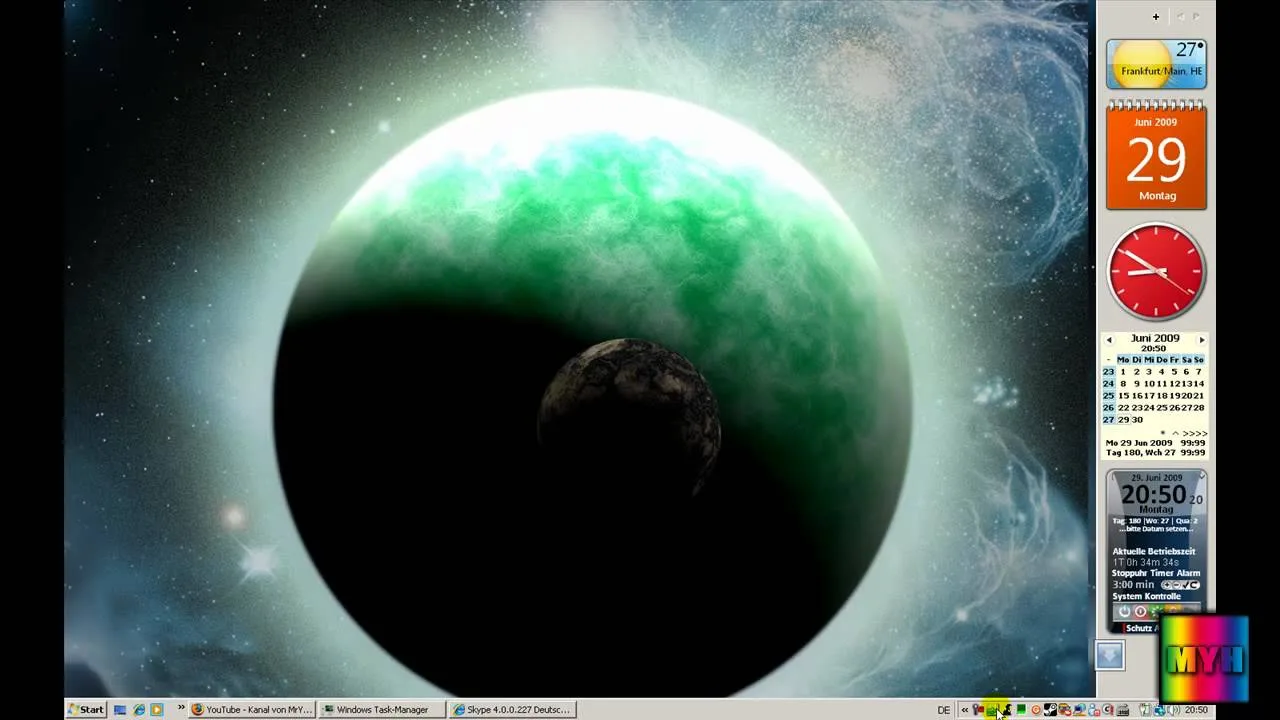Viewport: 1280px width, 720px height.
Task: Switch to YouTube - Kanal von MrY taskbar item
Action: click(252, 710)
